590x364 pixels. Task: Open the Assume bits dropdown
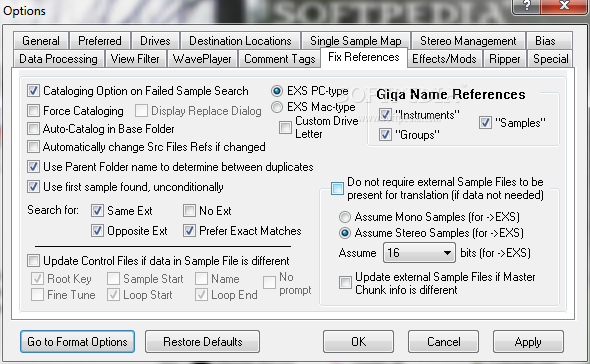click(x=419, y=253)
